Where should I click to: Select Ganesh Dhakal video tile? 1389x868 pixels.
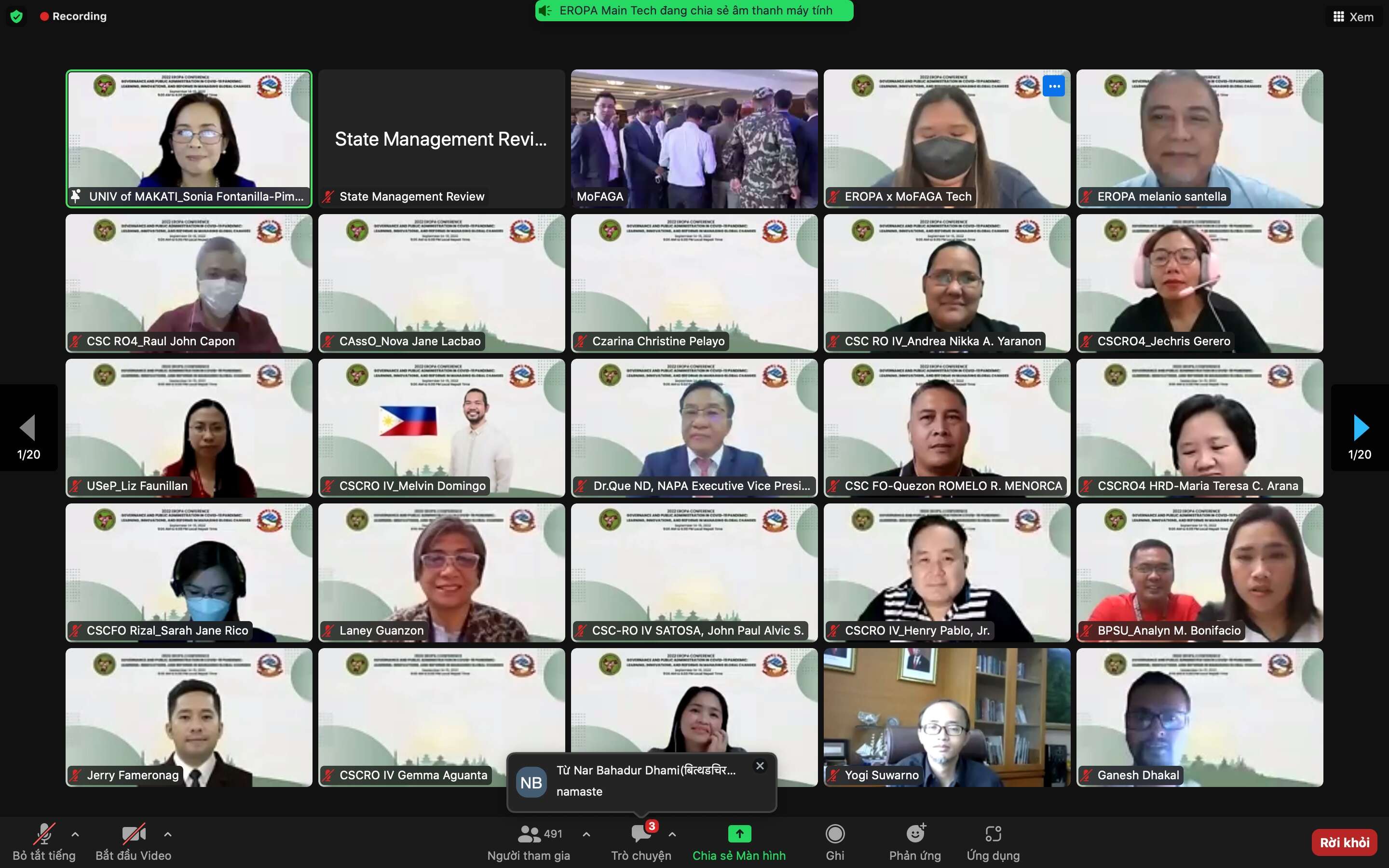(x=1199, y=718)
